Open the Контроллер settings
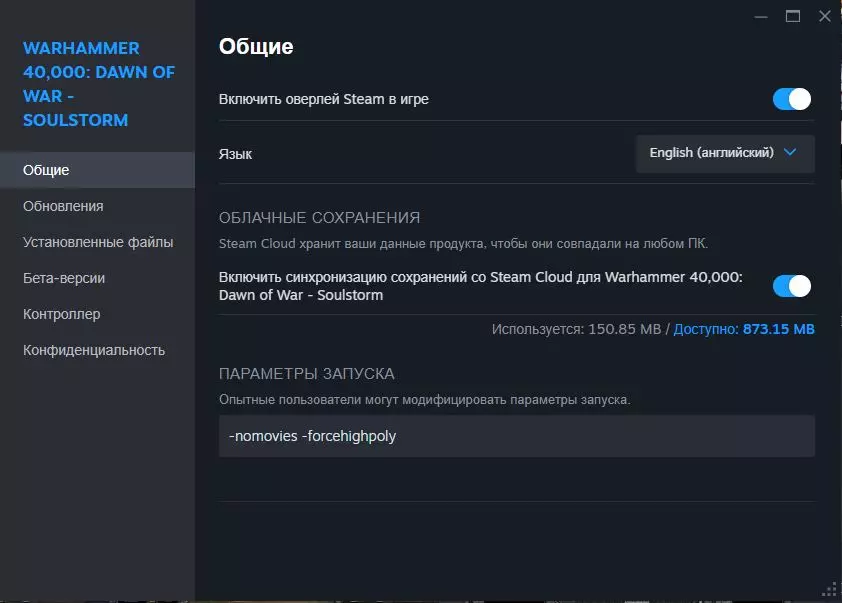 pyautogui.click(x=62, y=314)
